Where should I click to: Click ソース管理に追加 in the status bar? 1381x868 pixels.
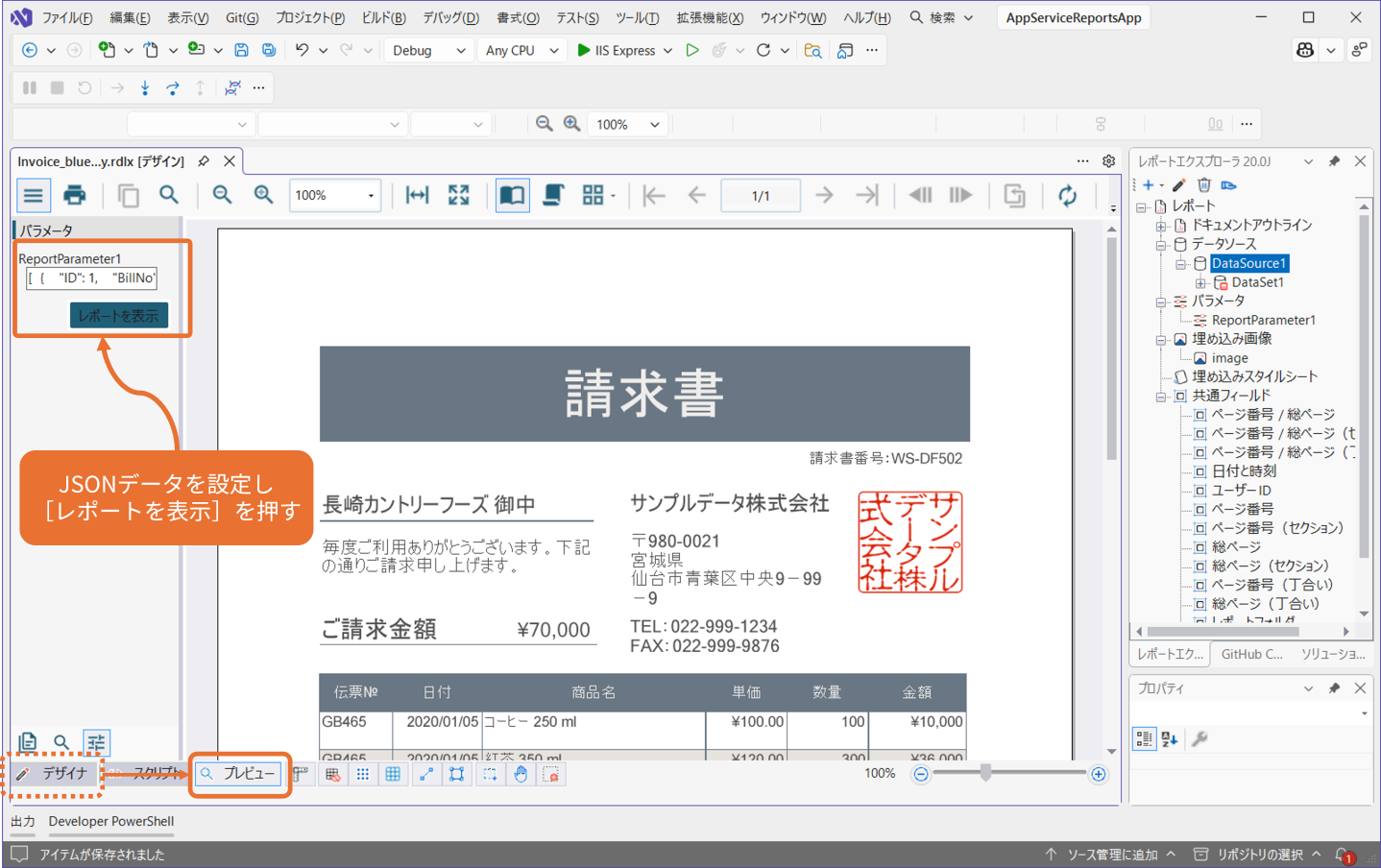1110,855
